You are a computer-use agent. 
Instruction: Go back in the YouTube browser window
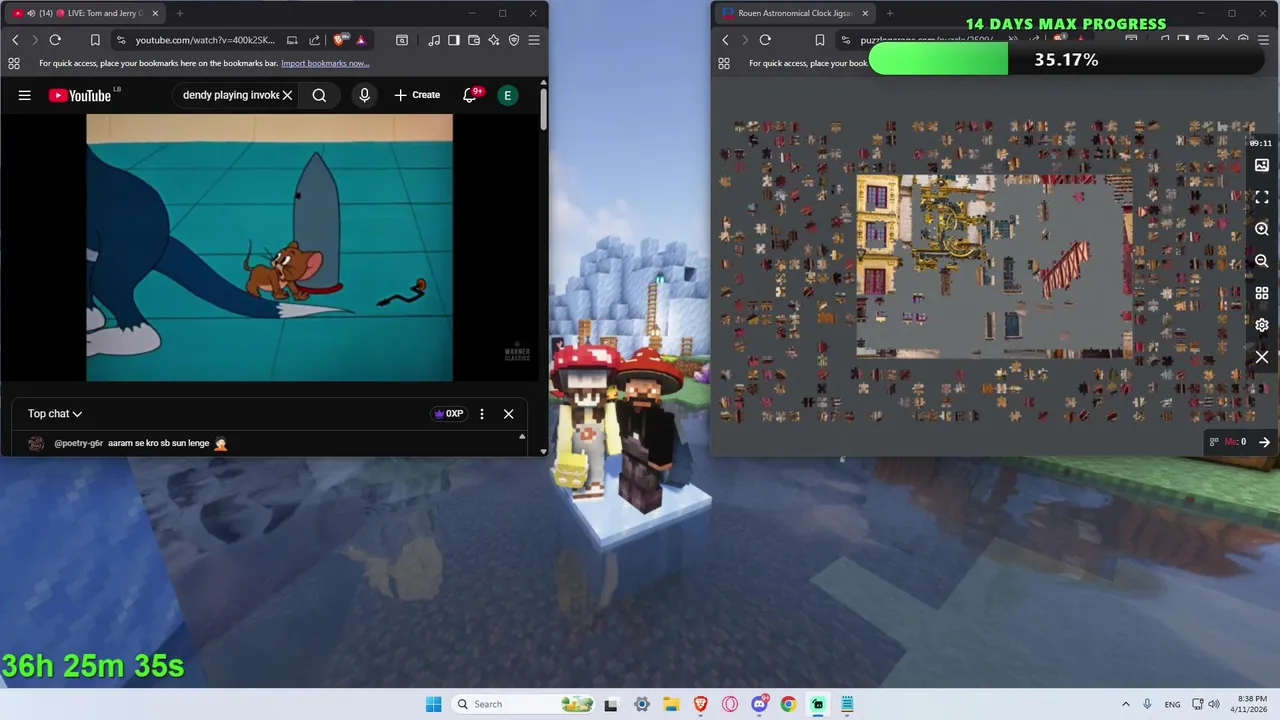tap(15, 40)
